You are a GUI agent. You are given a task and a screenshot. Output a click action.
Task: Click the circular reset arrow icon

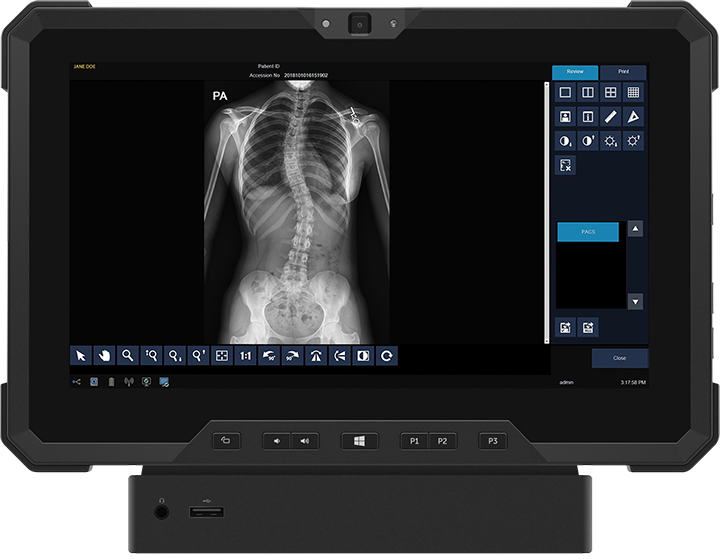click(385, 355)
